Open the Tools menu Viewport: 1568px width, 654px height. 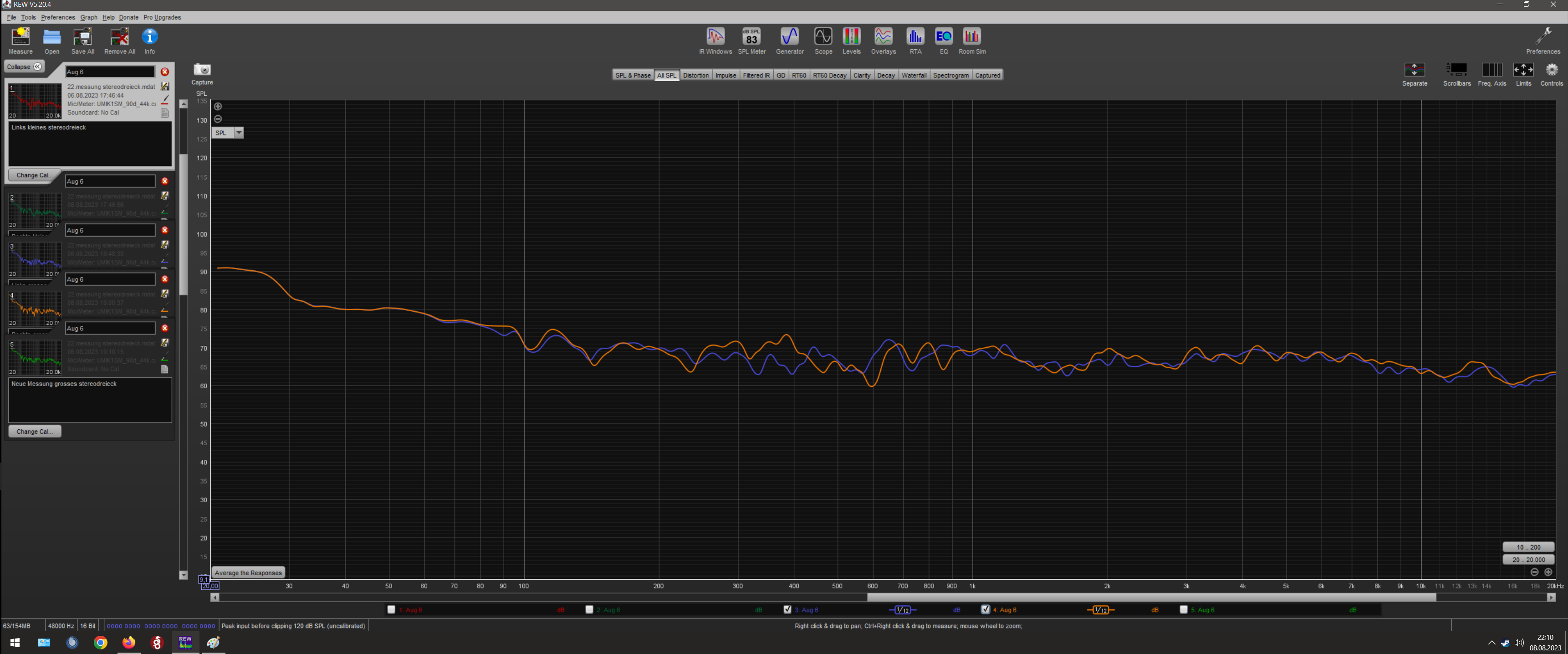point(28,17)
